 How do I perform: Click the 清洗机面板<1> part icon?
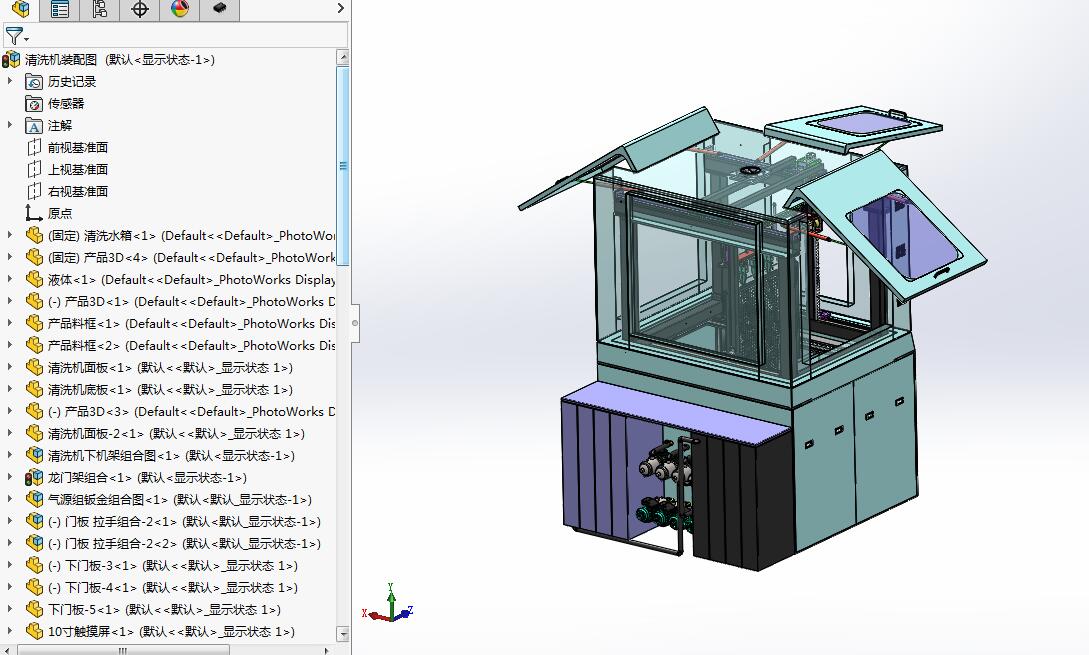[x=34, y=367]
